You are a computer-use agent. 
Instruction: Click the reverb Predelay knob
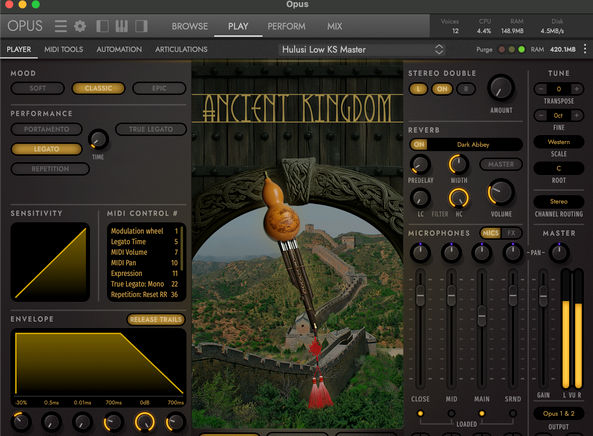click(x=420, y=164)
